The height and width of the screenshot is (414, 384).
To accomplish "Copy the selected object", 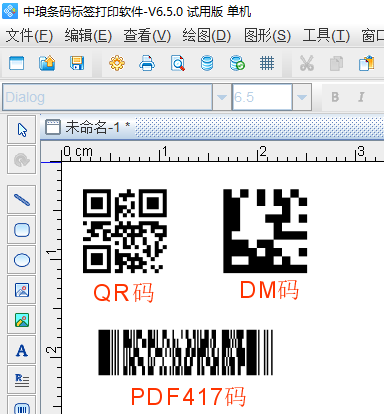I will coord(336,63).
